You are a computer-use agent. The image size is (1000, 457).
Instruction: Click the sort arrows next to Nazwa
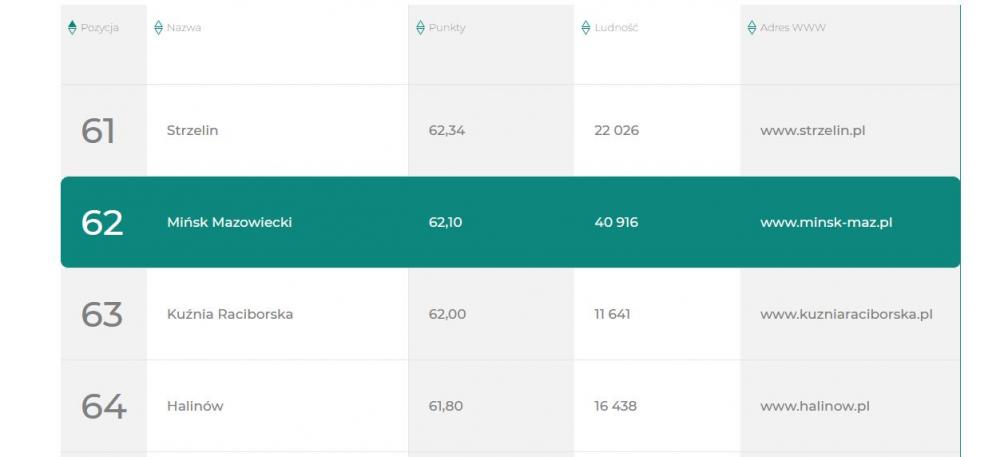158,27
